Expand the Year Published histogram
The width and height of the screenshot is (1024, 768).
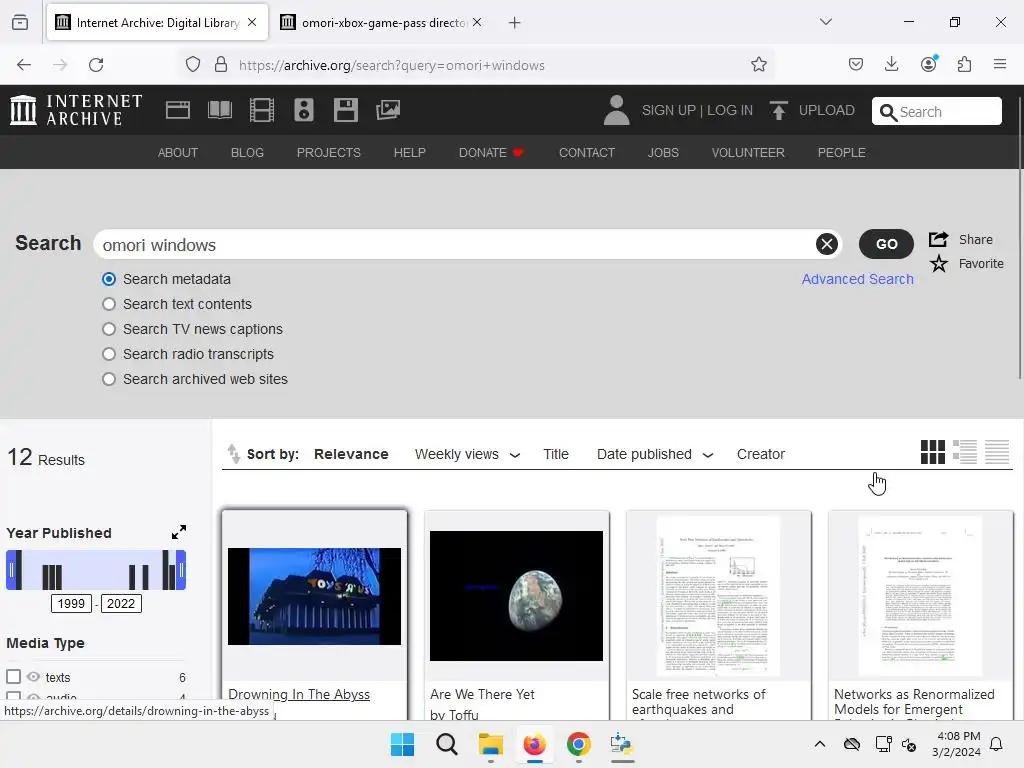click(x=179, y=532)
